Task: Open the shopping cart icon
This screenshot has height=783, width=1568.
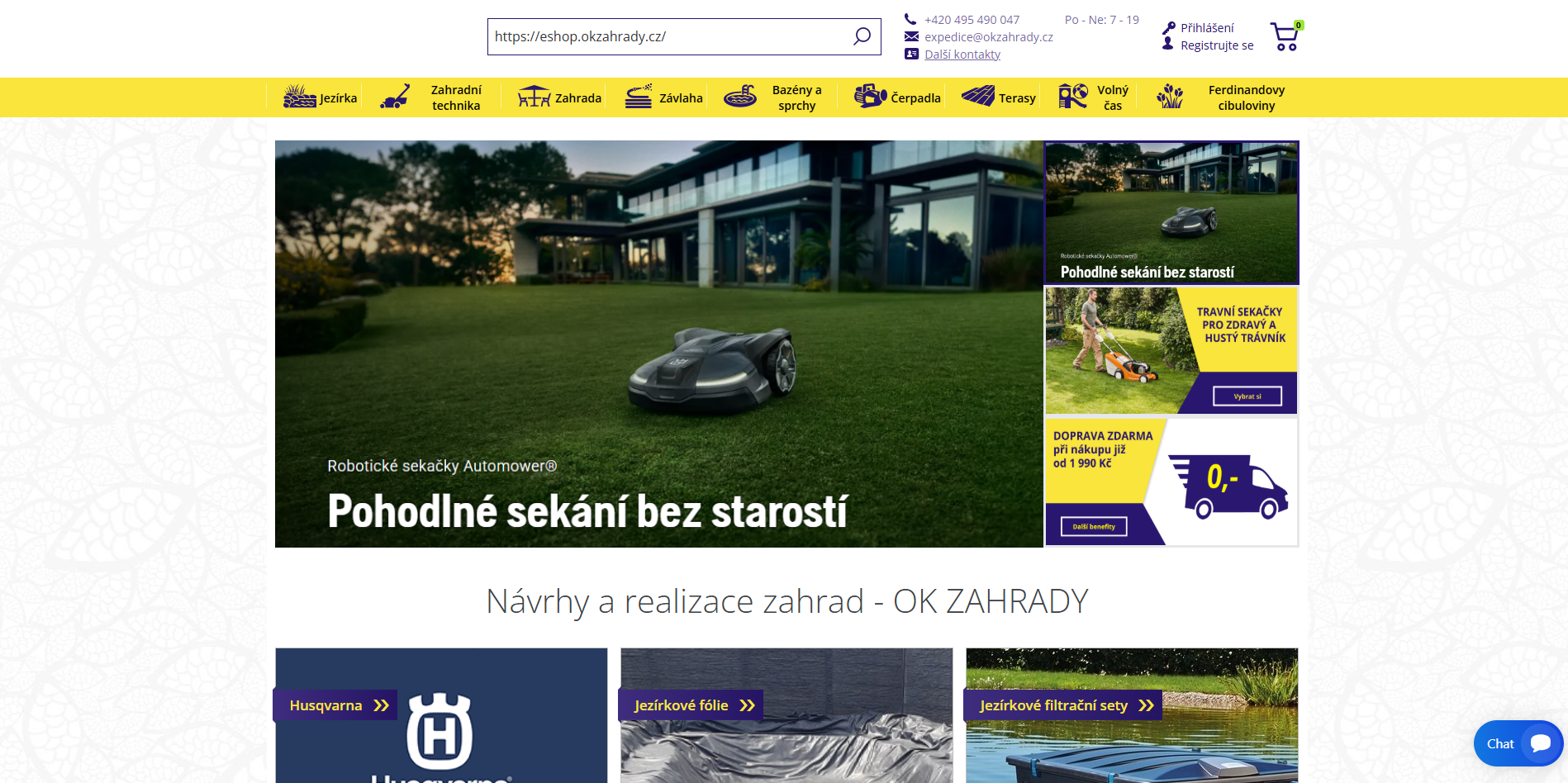Action: pos(1285,36)
